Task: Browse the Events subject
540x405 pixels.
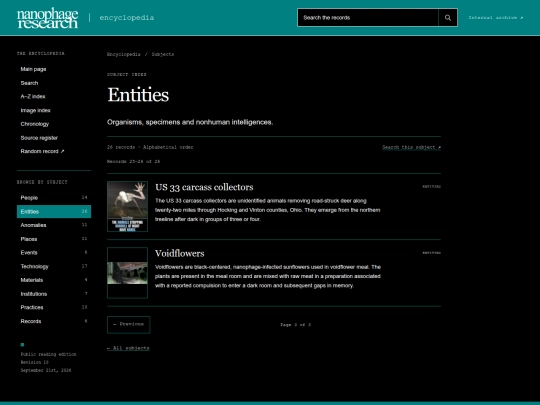Action: click(54, 252)
